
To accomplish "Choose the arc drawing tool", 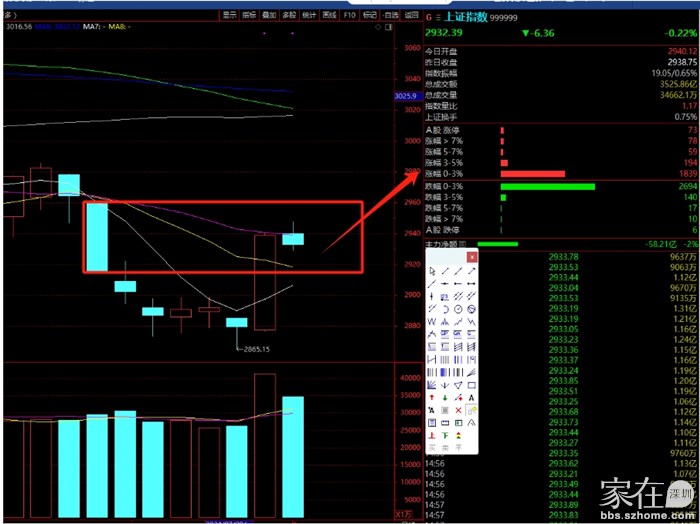I will pyautogui.click(x=445, y=309).
